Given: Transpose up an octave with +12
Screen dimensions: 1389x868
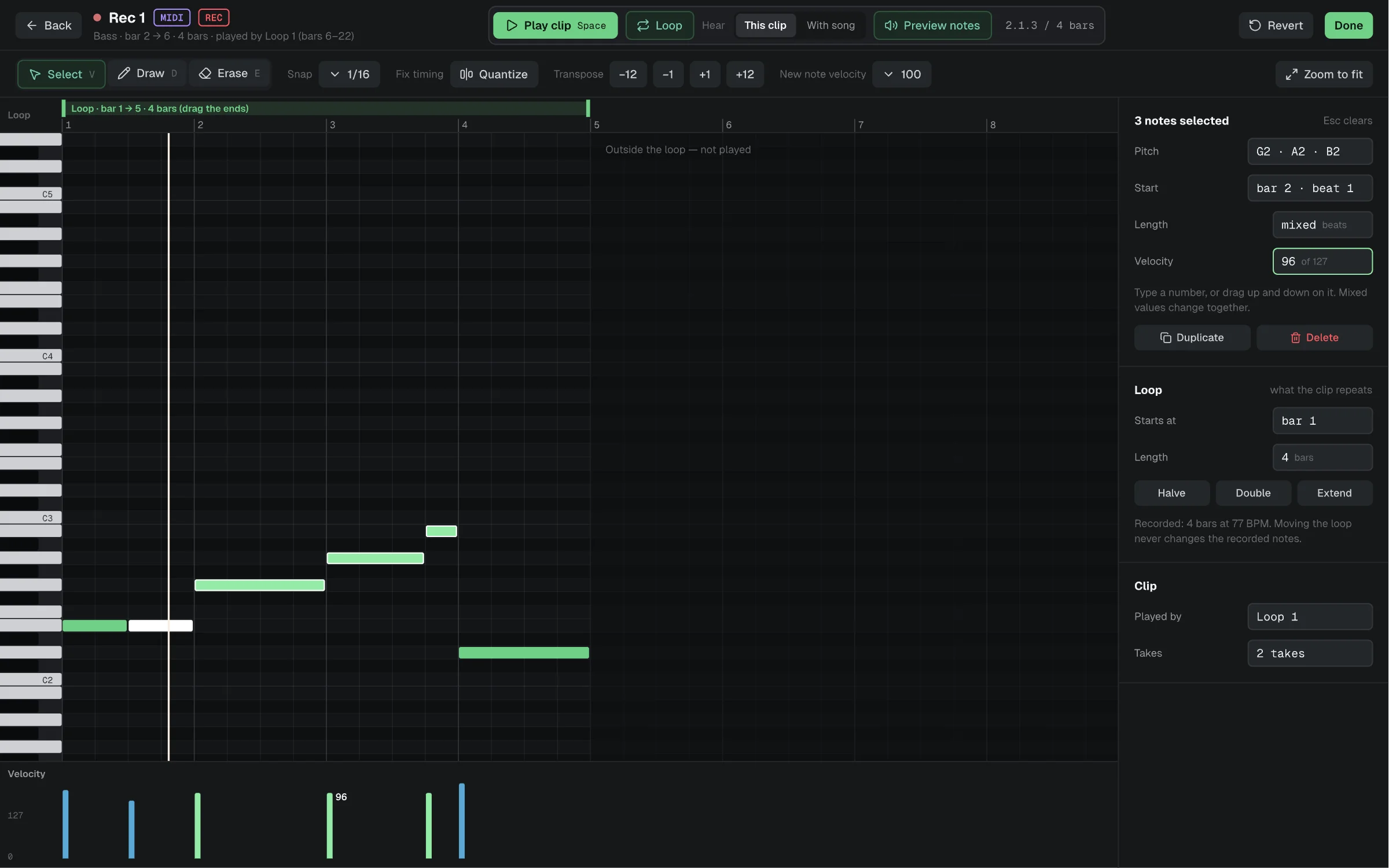Looking at the screenshot, I should 745,74.
